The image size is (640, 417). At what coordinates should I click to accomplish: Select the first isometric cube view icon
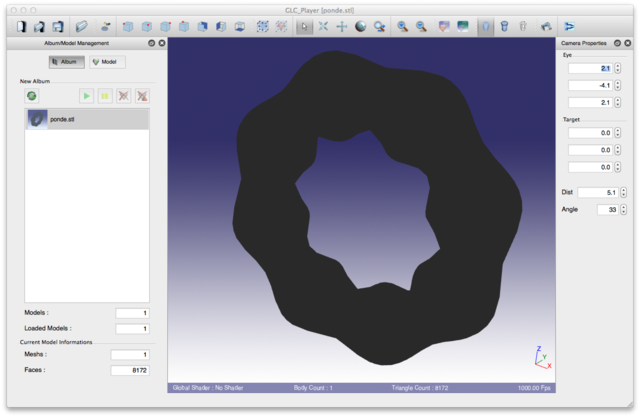click(128, 27)
